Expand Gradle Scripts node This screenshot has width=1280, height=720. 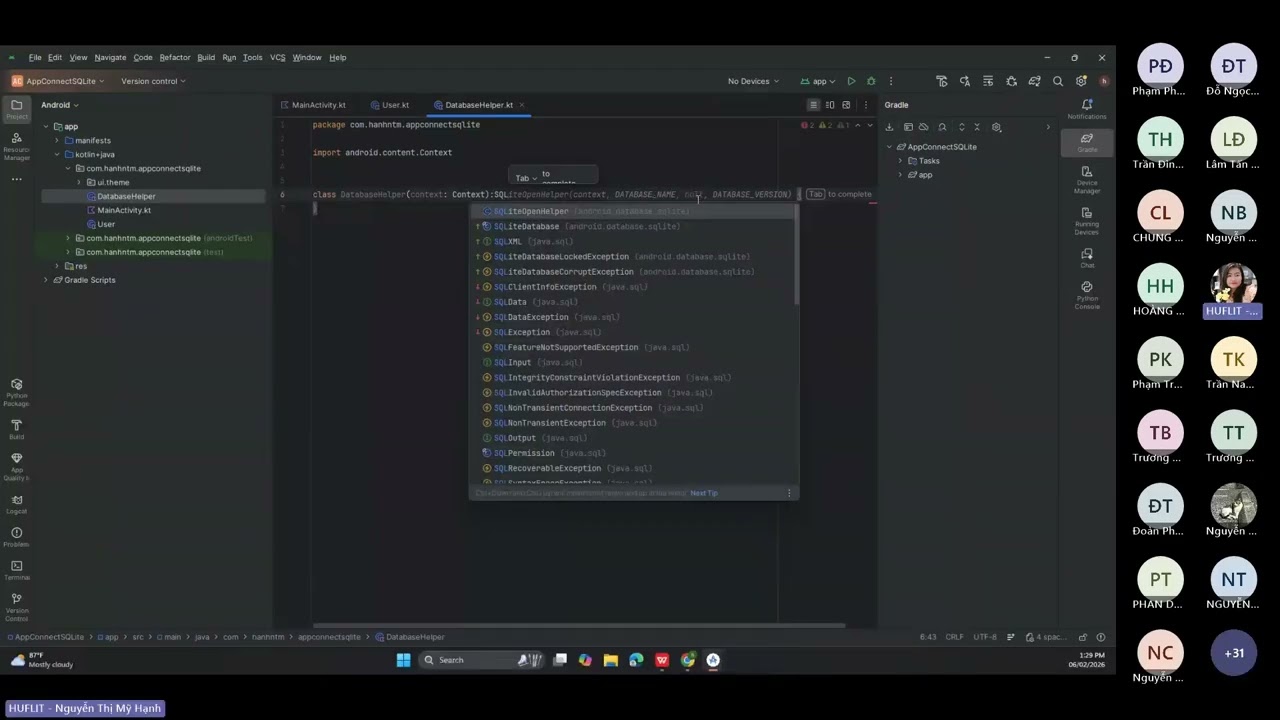45,280
